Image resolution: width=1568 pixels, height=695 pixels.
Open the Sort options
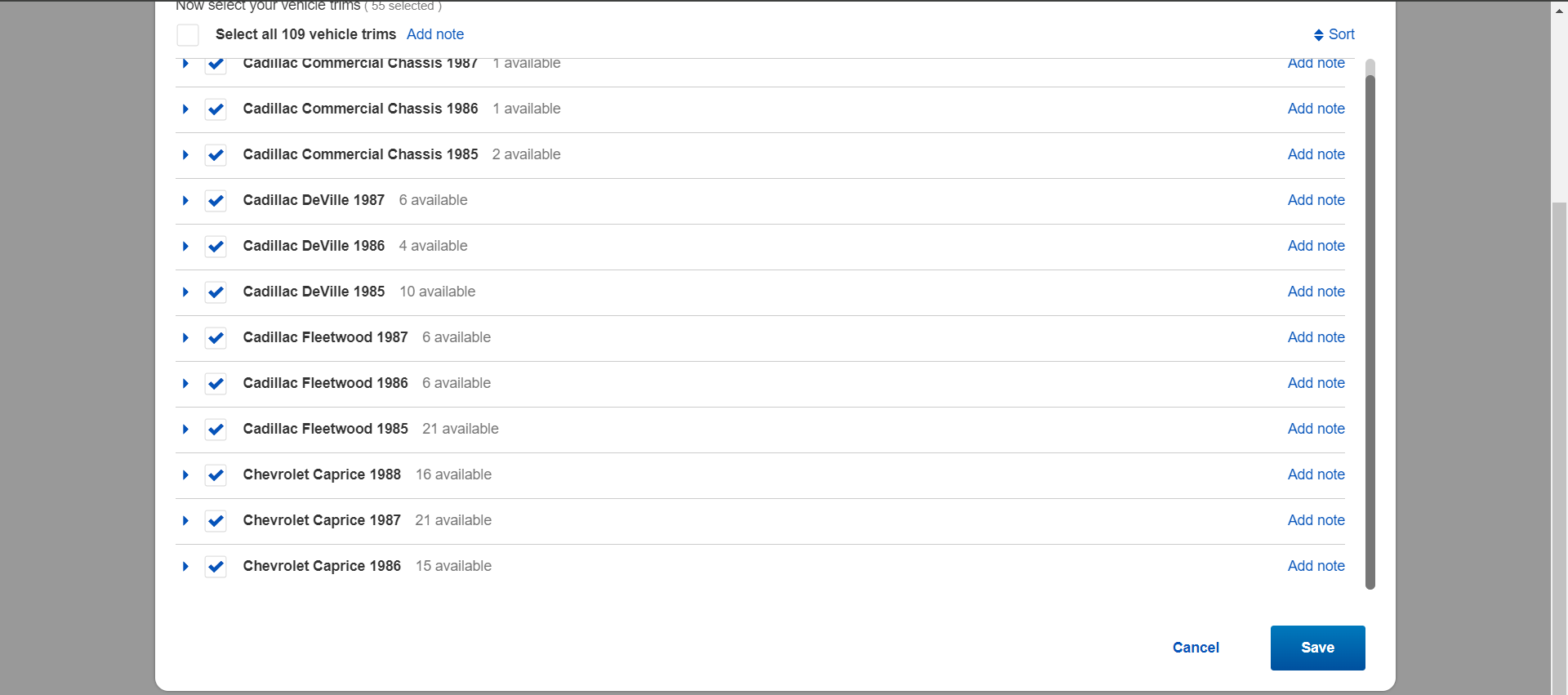tap(1334, 34)
